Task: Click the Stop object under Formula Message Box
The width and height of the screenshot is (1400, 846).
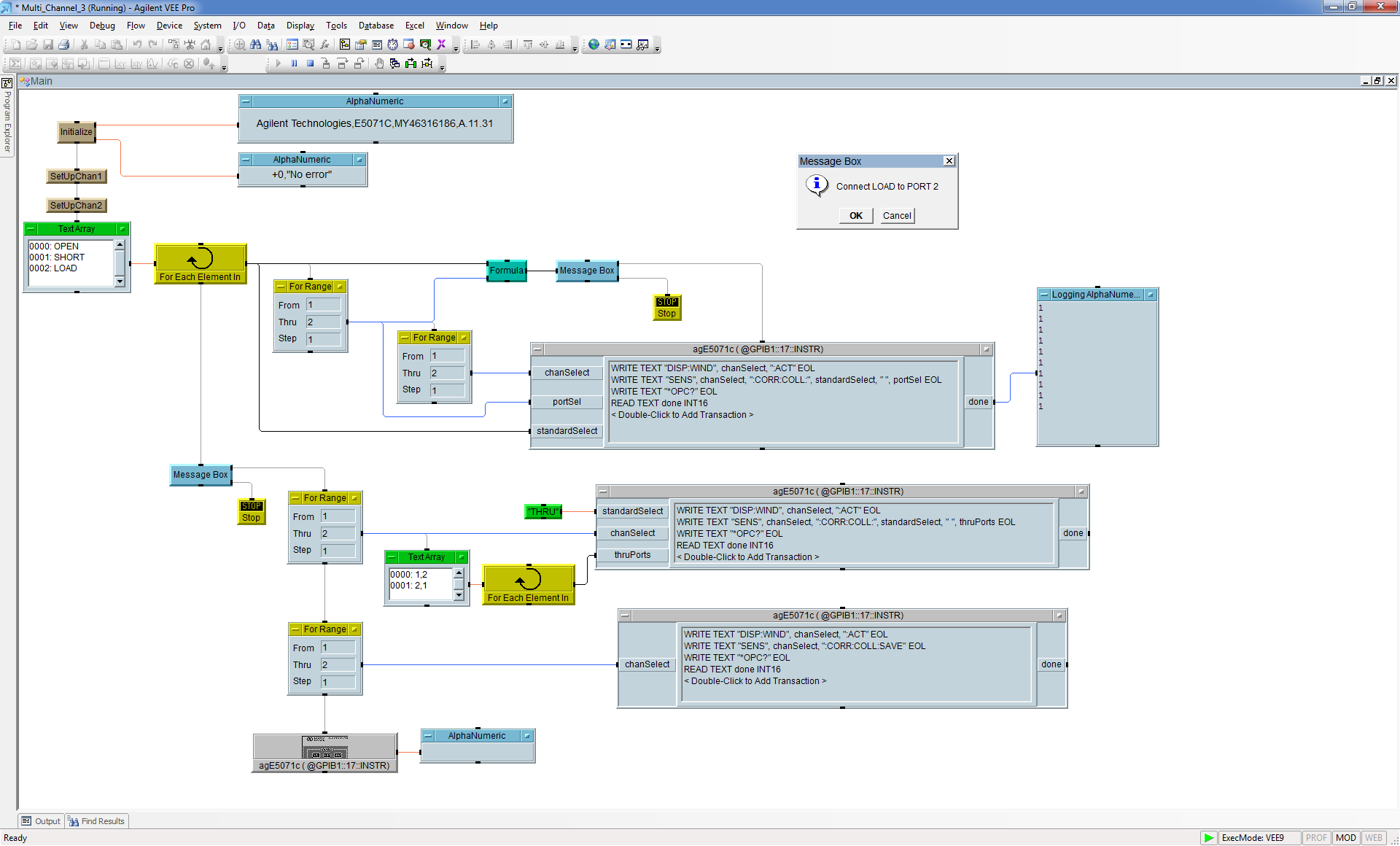Action: (666, 308)
